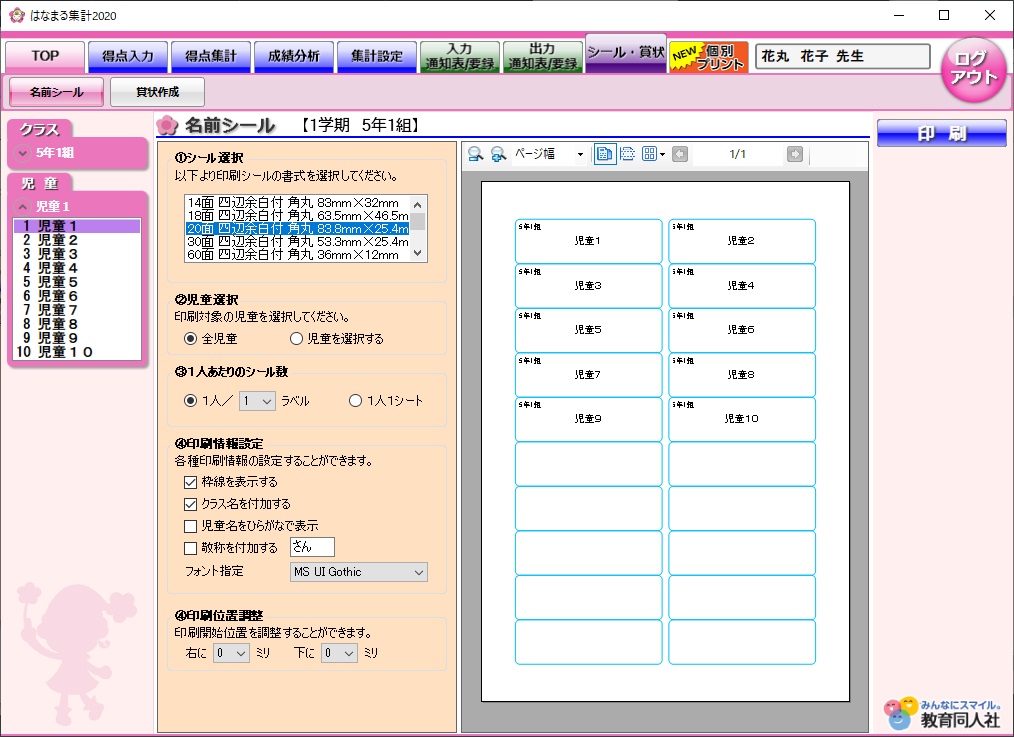The image size is (1014, 737).
Task: Select single page view icon
Action: 605,154
